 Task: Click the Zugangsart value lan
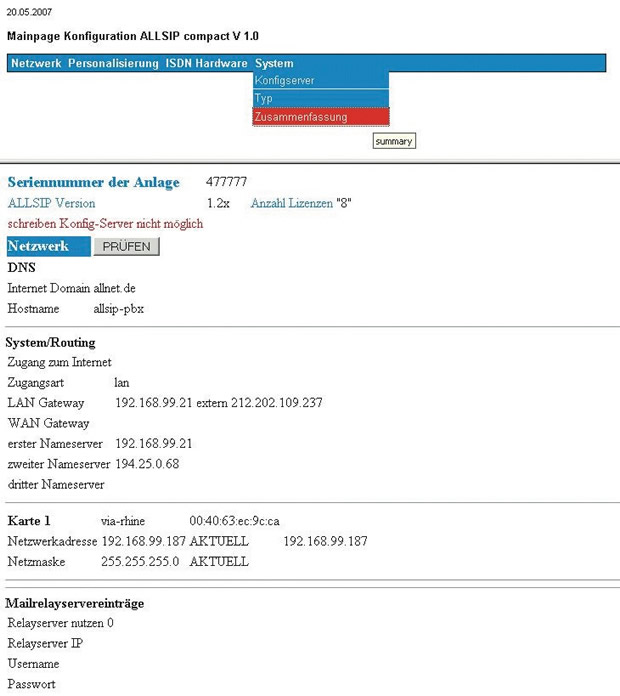tap(122, 383)
